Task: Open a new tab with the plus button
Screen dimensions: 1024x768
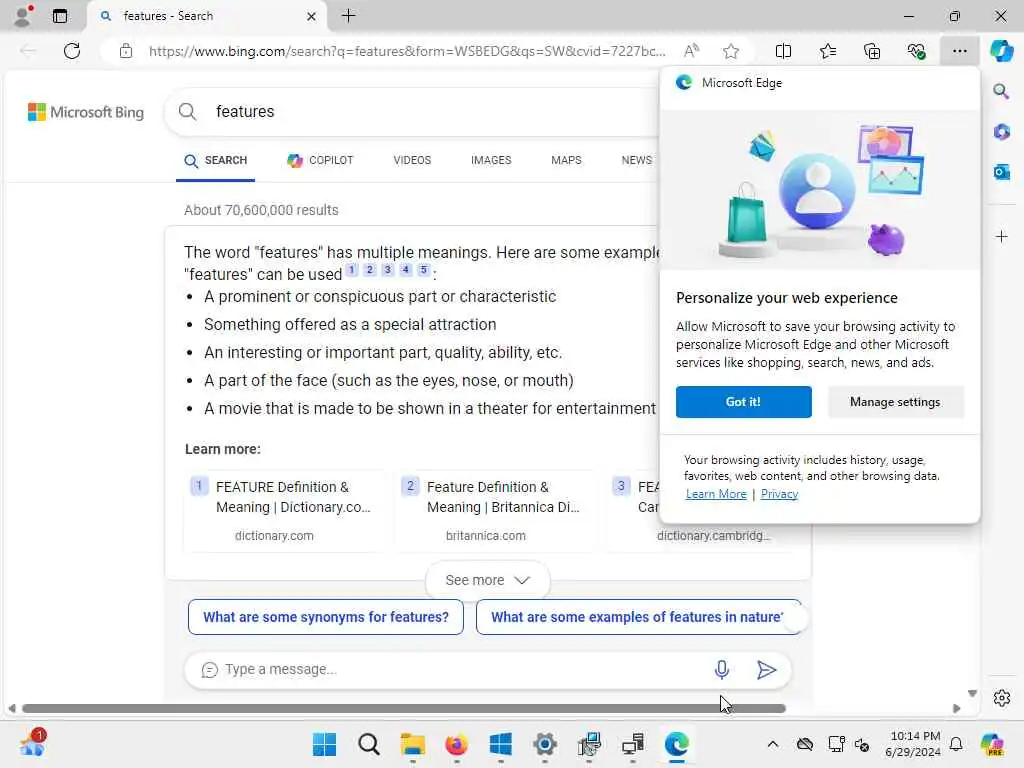Action: (x=349, y=16)
